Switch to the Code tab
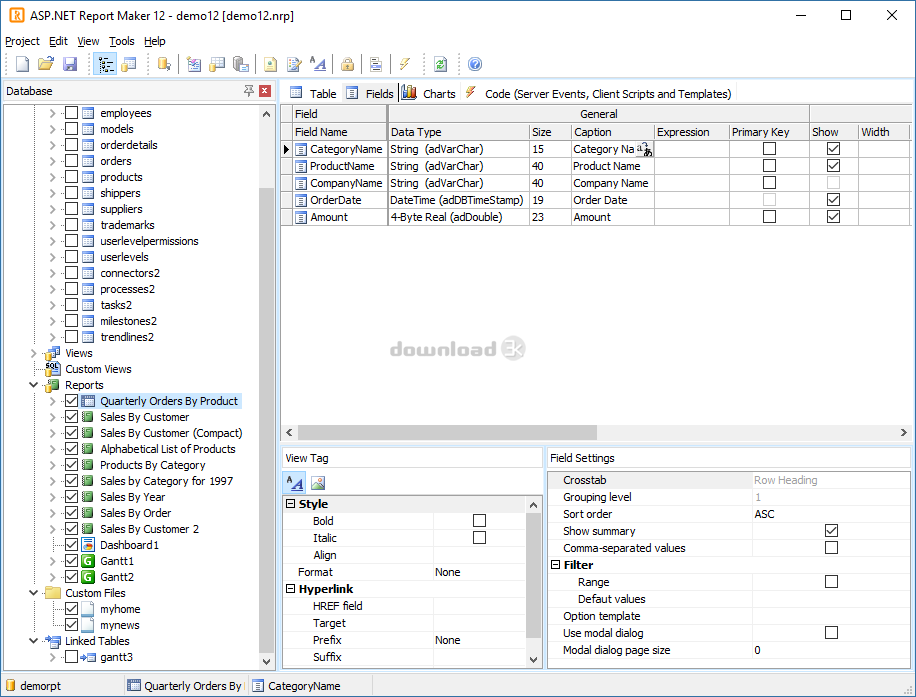Image resolution: width=916 pixels, height=697 pixels. click(x=598, y=93)
